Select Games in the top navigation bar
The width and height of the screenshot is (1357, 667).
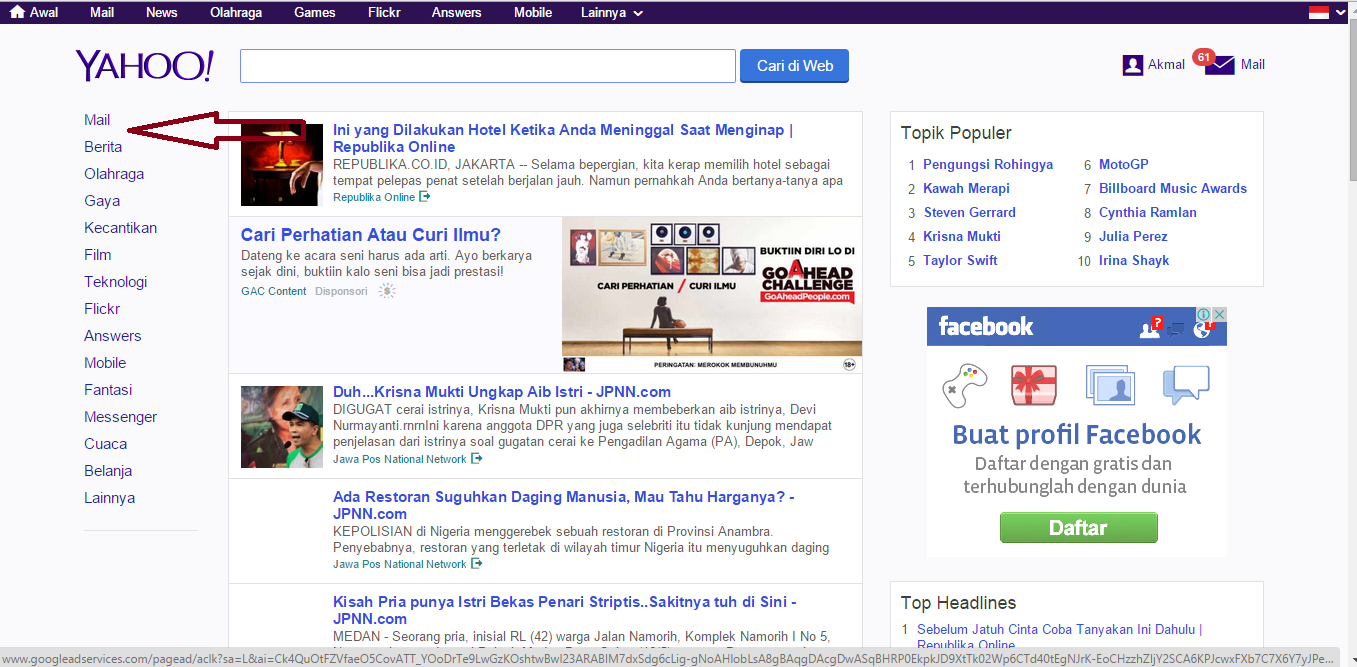point(315,13)
